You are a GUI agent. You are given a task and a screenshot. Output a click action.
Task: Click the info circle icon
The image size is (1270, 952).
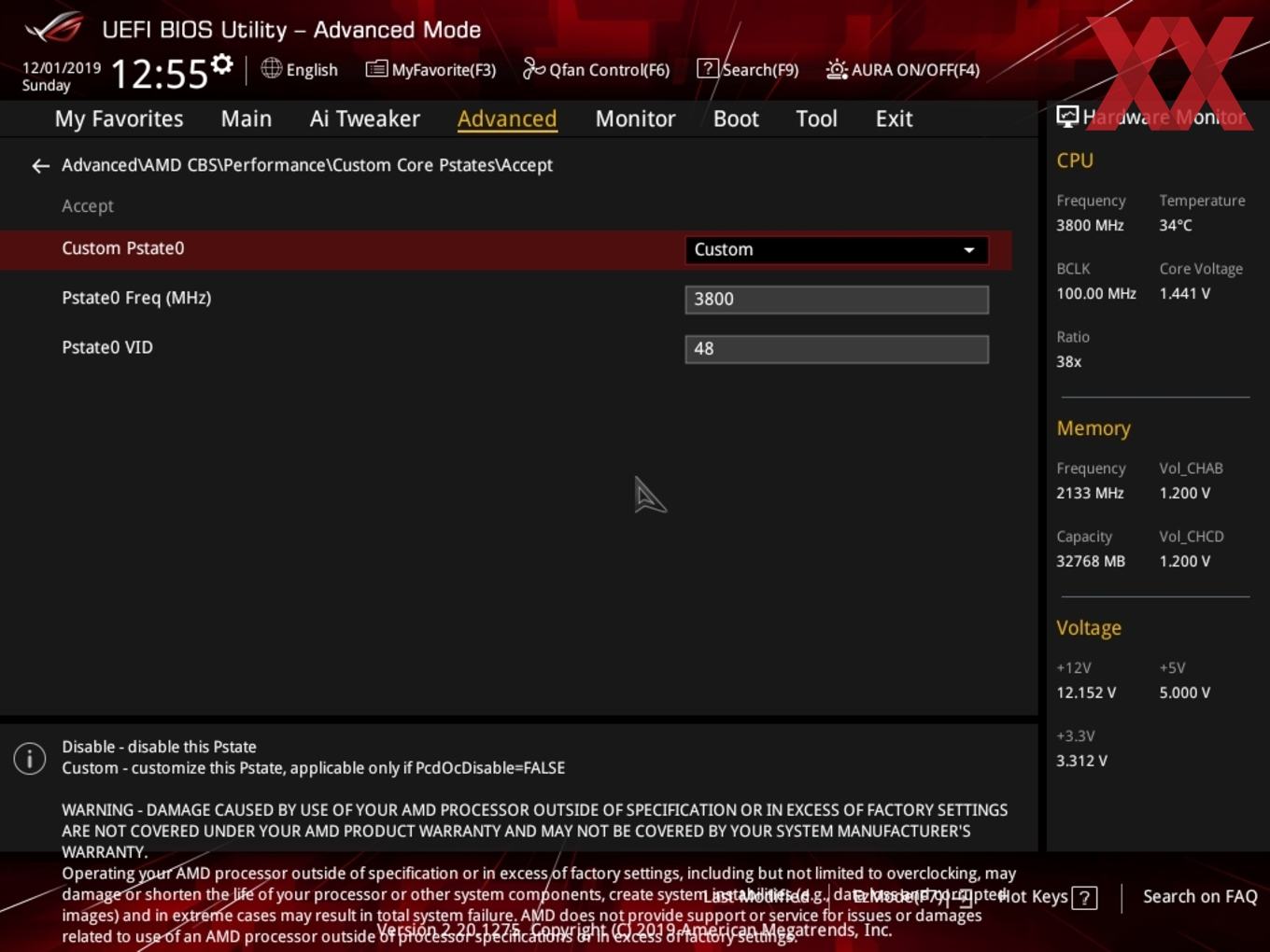pos(30,758)
